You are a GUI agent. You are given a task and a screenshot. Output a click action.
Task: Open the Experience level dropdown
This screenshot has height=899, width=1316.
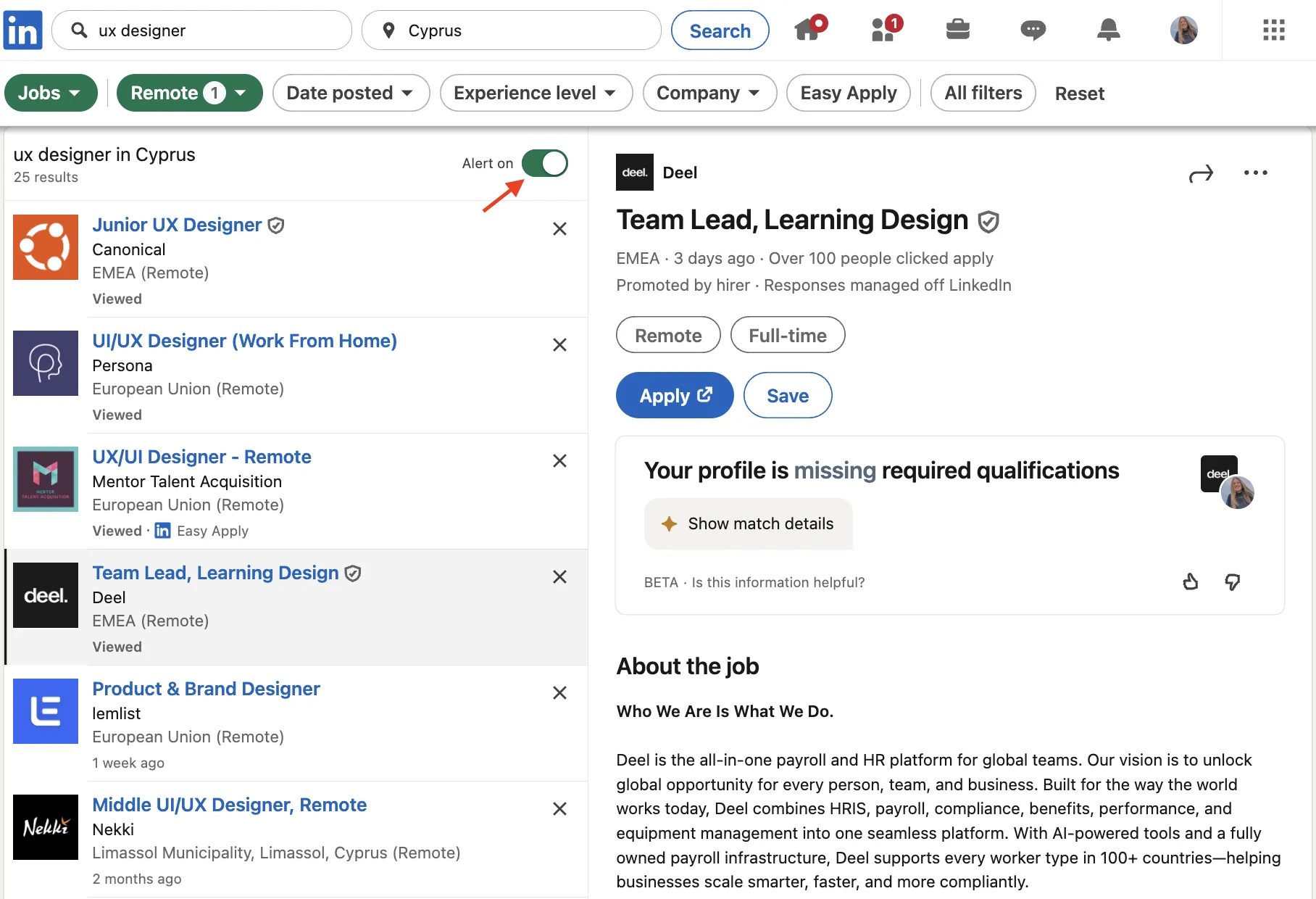coord(536,93)
